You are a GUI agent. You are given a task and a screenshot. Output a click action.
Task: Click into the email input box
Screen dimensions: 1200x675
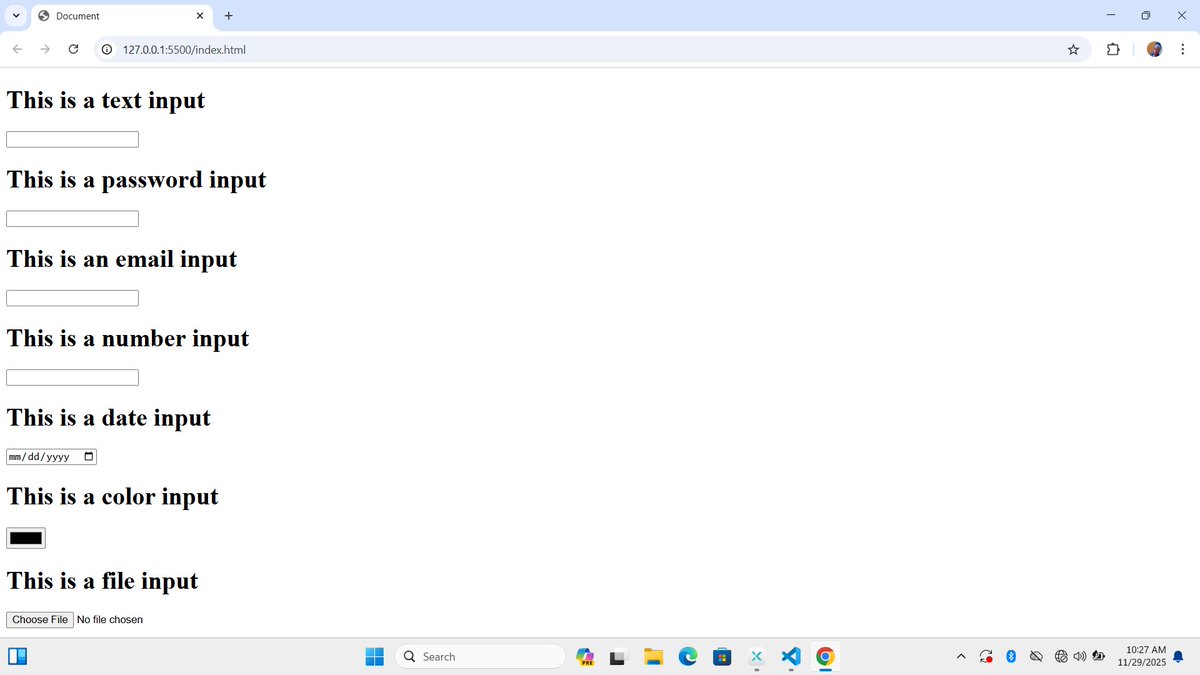[72, 298]
